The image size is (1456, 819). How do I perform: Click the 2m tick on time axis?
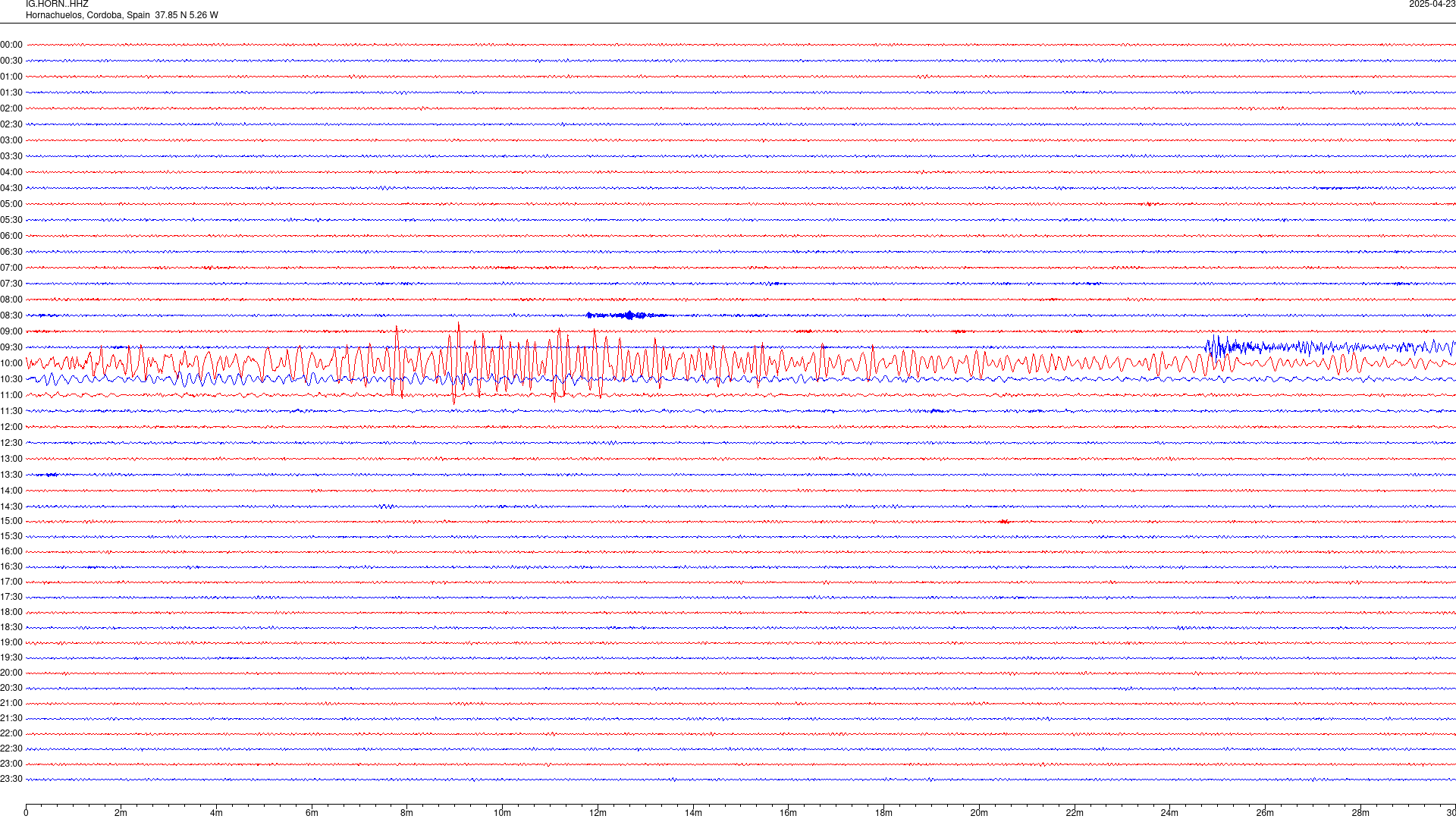pyautogui.click(x=121, y=813)
